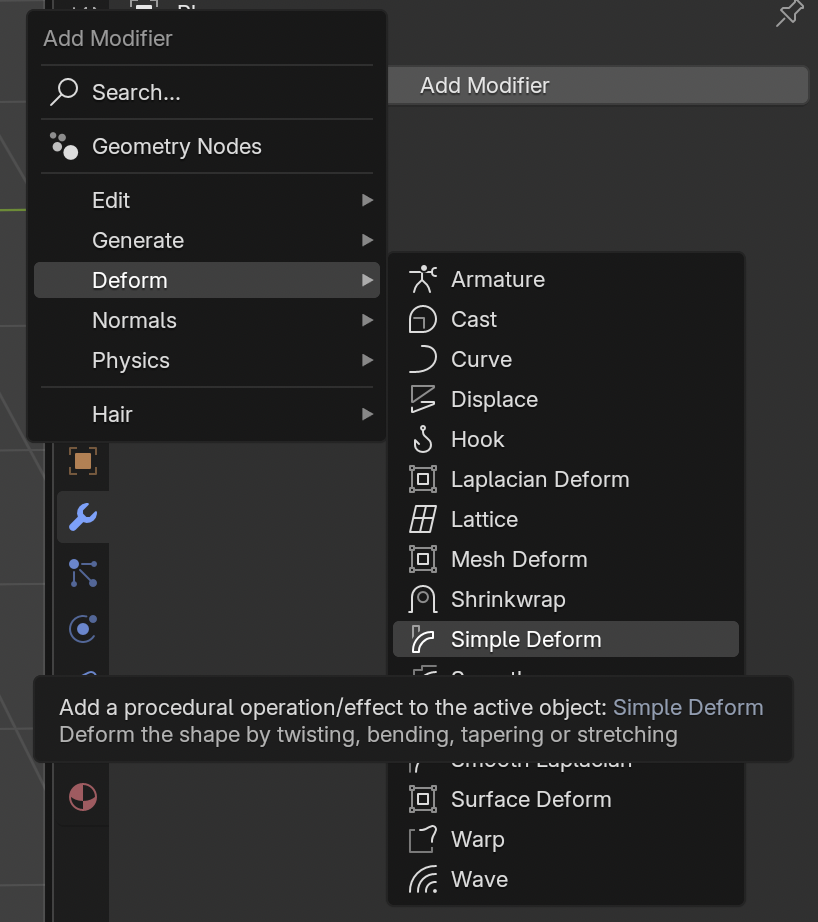
Task: Choose the Curve deform modifier
Action: click(x=481, y=360)
